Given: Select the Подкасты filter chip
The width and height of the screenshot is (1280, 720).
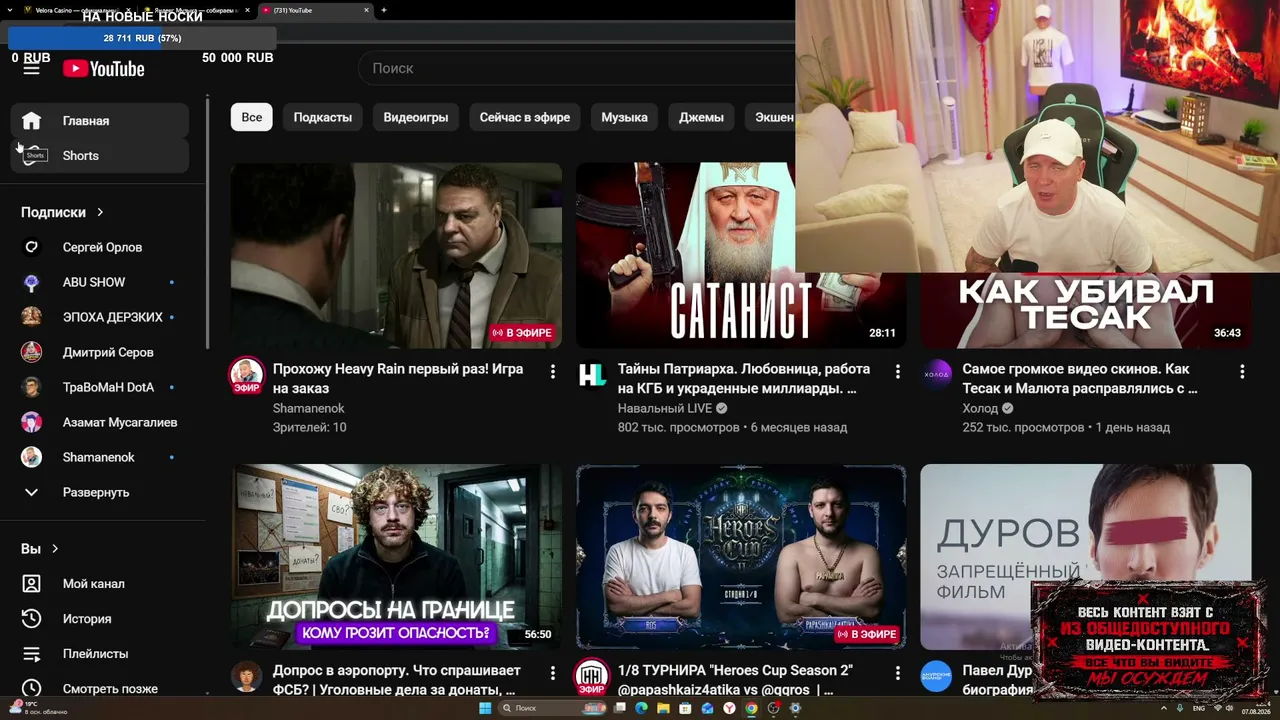Looking at the screenshot, I should (x=323, y=117).
